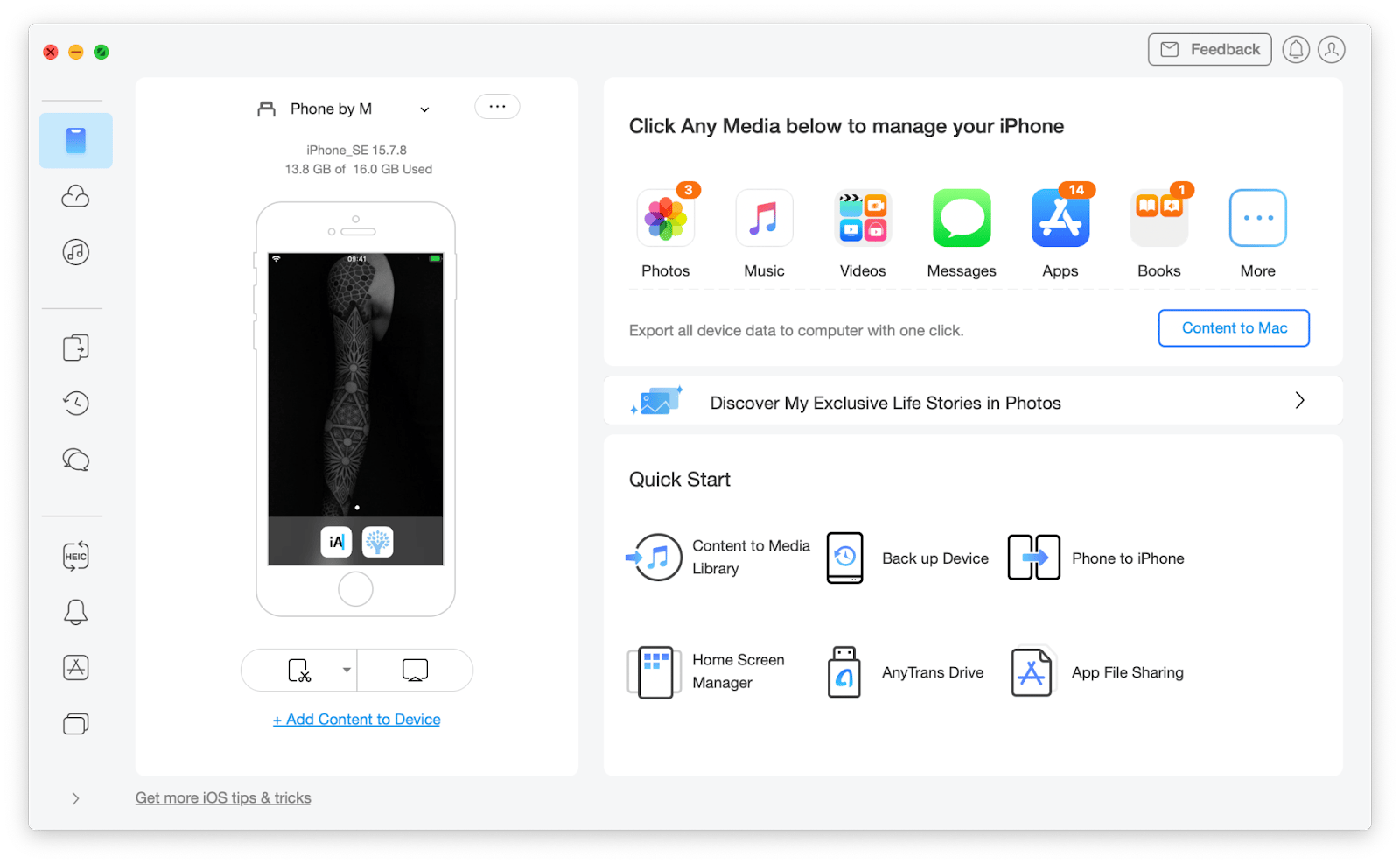Open AnyTrans Drive
This screenshot has width=1400, height=864.
[906, 671]
